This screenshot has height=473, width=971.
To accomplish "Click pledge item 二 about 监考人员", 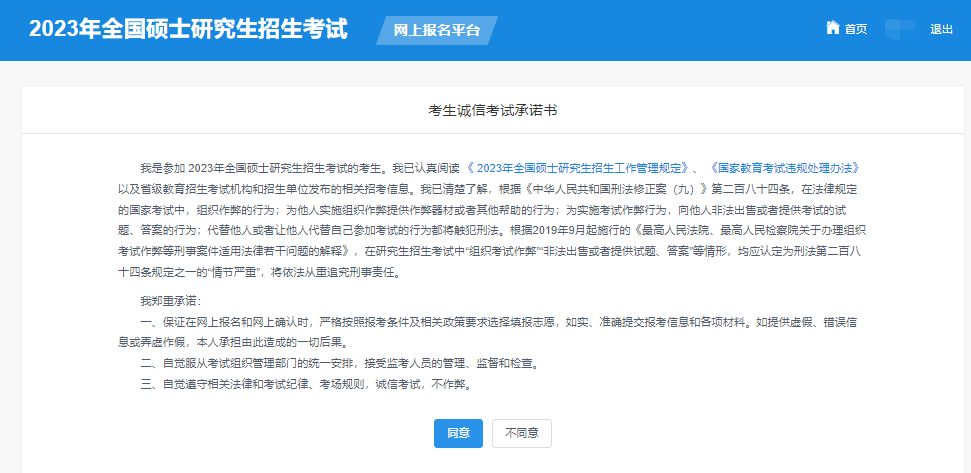I will [x=340, y=364].
